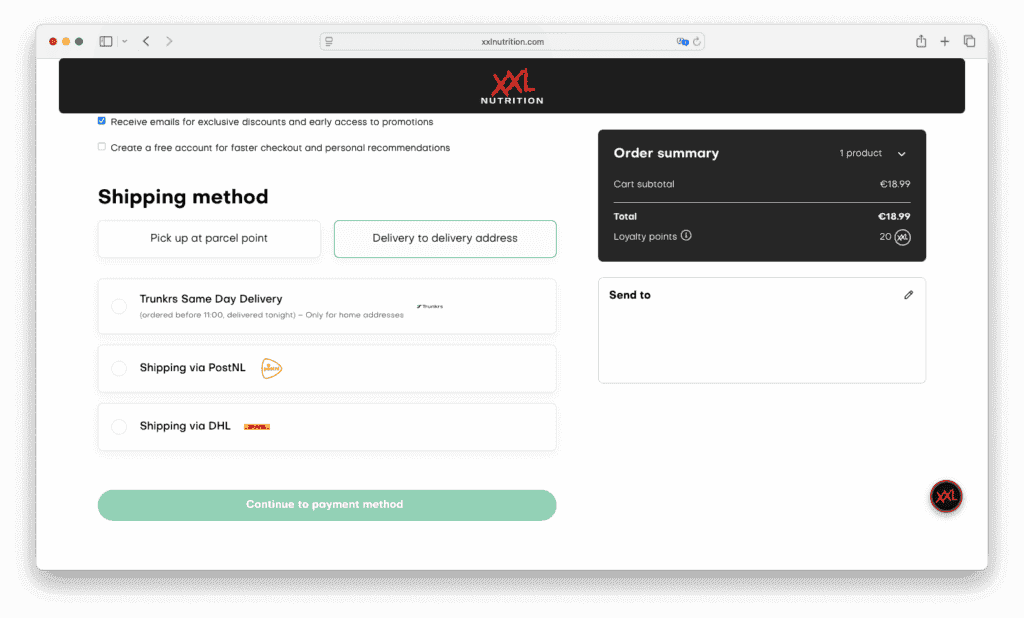Viewport: 1024px width, 618px height.
Task: Click the Send to label
Action: coord(630,295)
